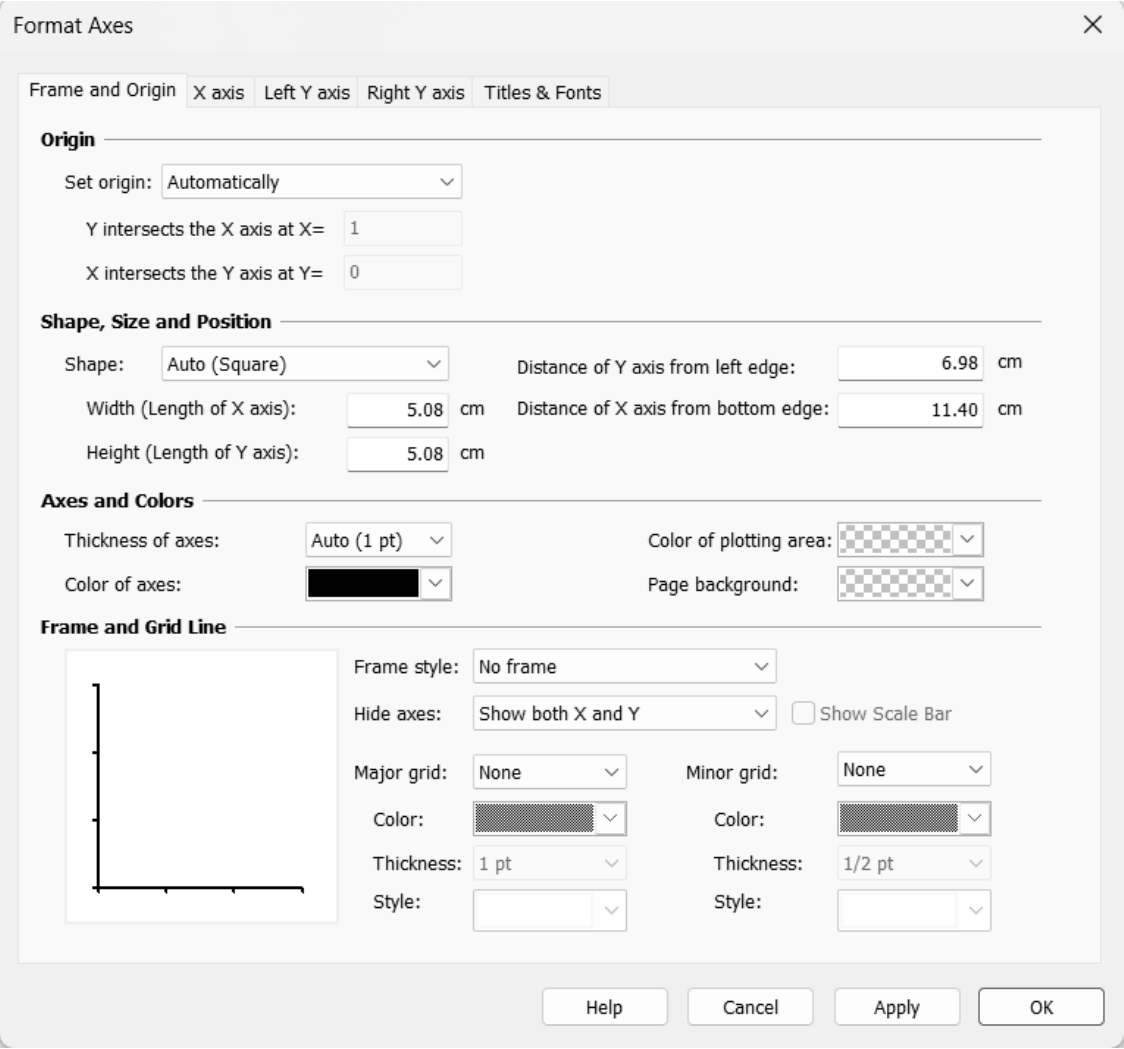Open the Minor grid Style dropdown
1124x1049 pixels.
tap(914, 911)
